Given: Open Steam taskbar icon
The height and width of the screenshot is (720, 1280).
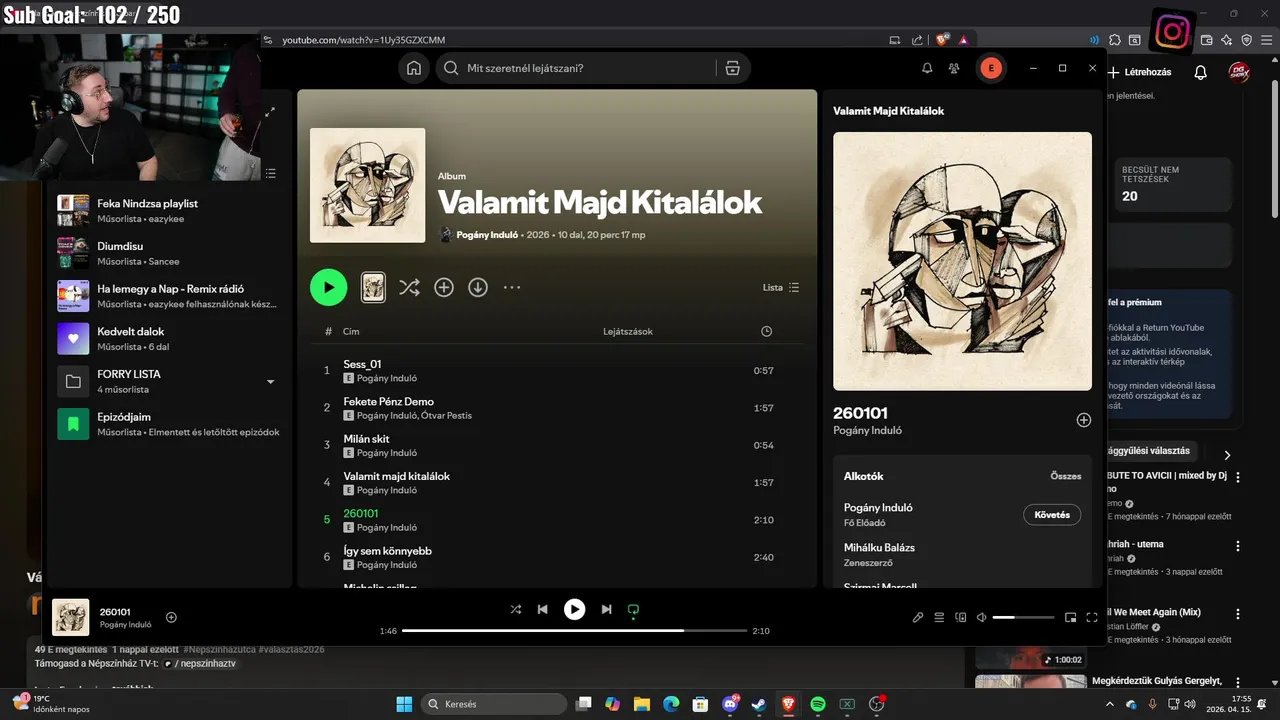Looking at the screenshot, I should click(758, 704).
